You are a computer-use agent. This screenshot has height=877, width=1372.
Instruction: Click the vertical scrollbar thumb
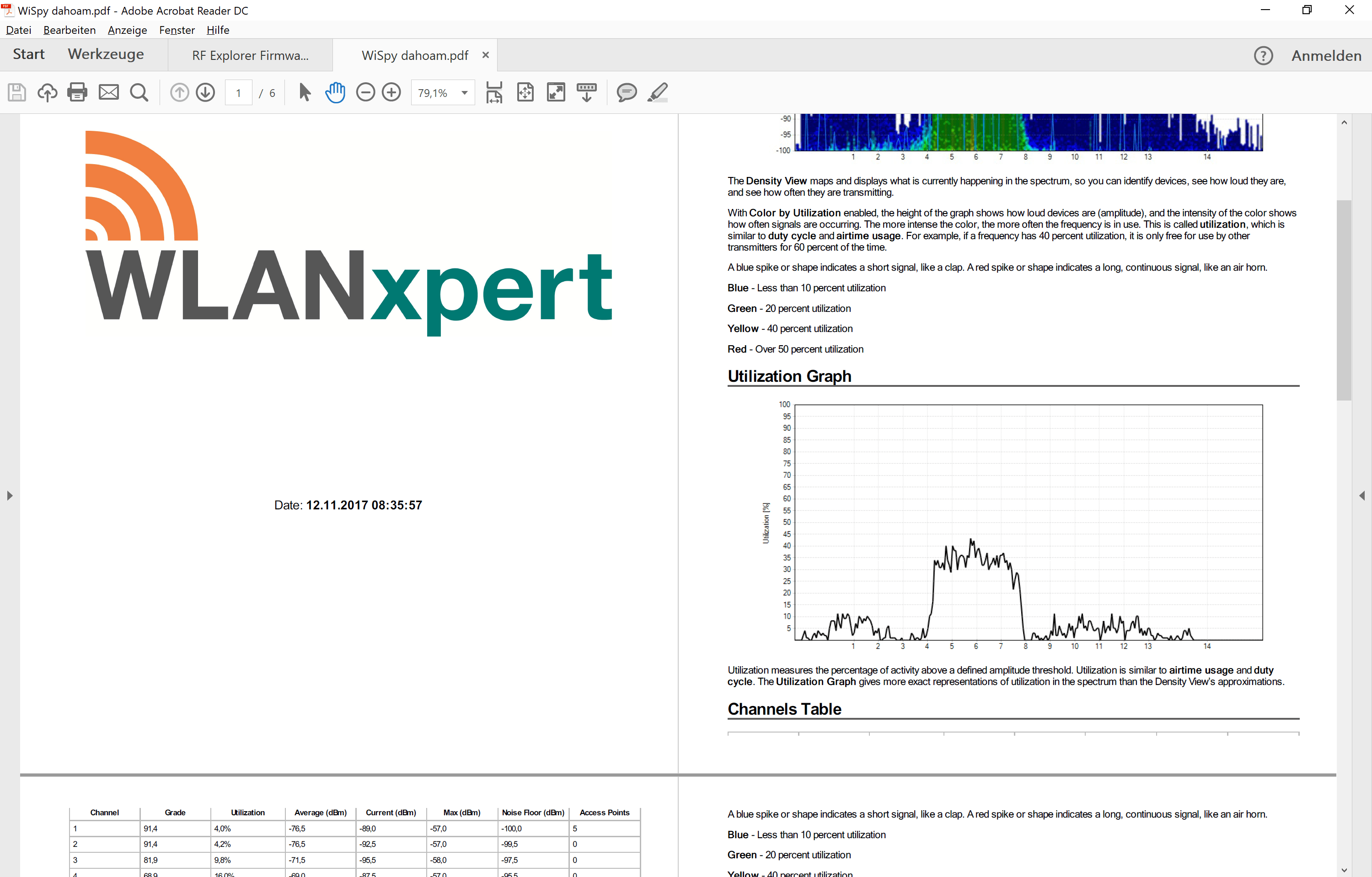pos(1344,300)
